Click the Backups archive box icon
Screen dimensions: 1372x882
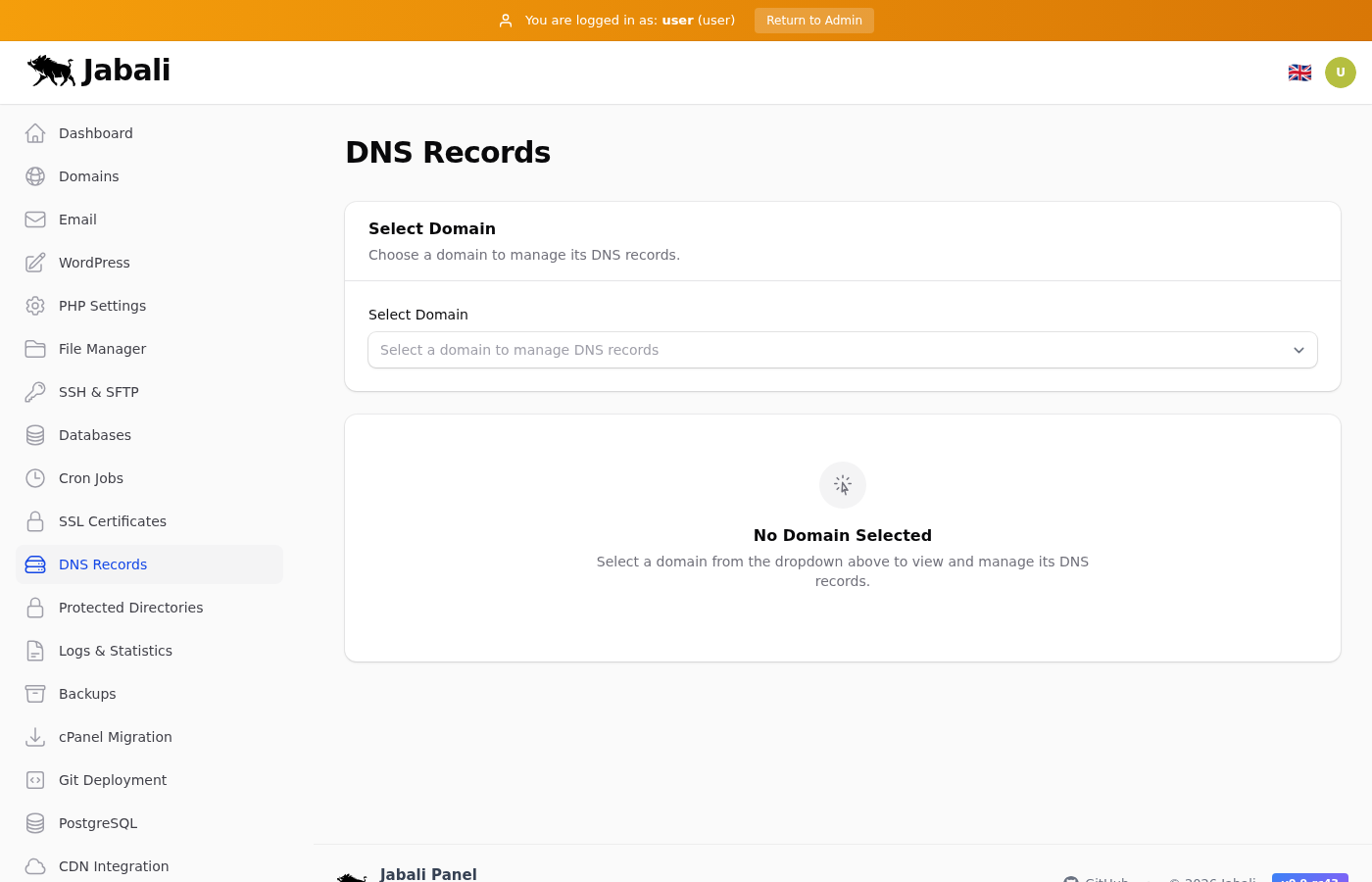[x=35, y=694]
